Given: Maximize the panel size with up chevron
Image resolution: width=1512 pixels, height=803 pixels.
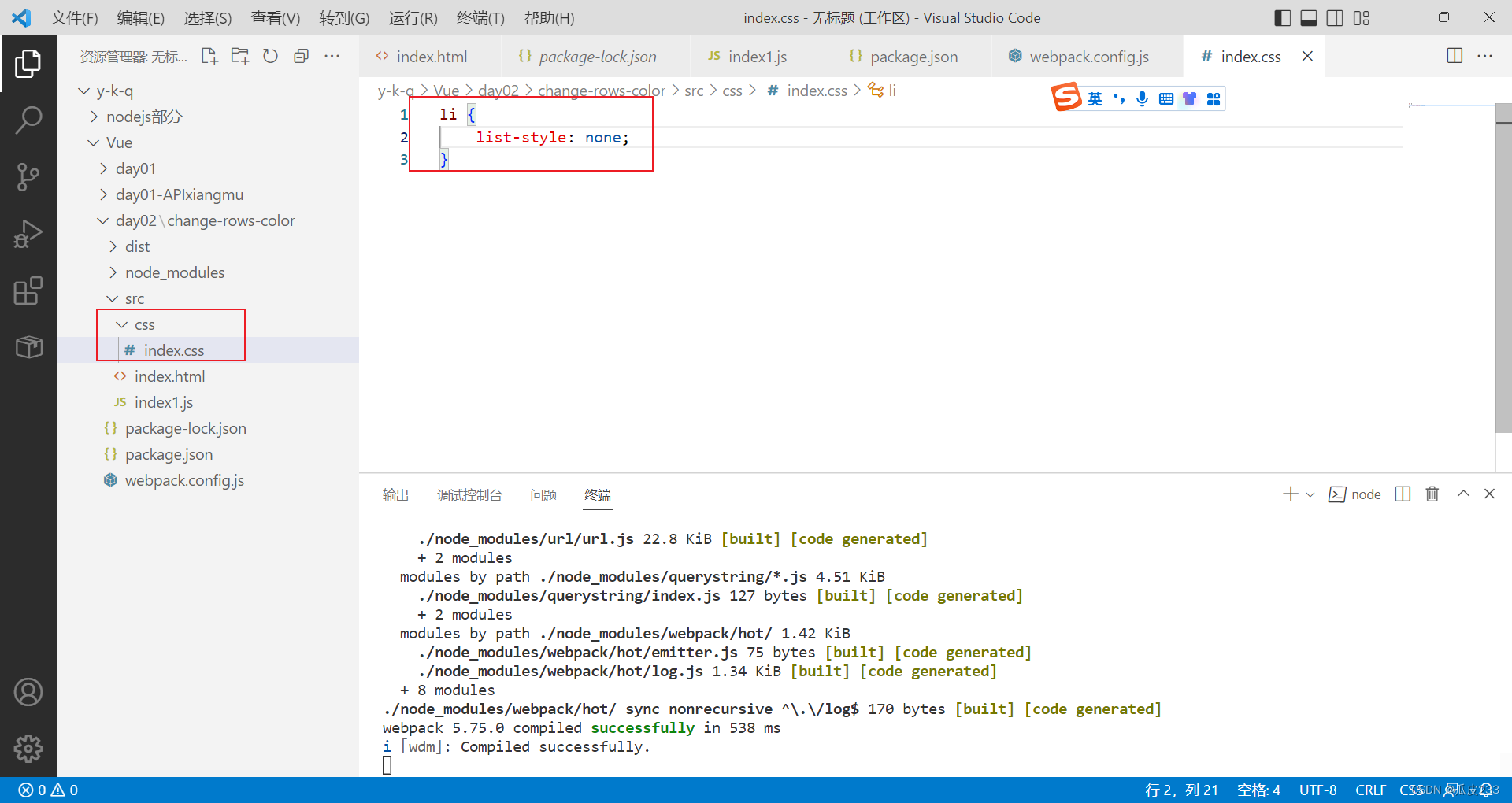Looking at the screenshot, I should pos(1463,494).
